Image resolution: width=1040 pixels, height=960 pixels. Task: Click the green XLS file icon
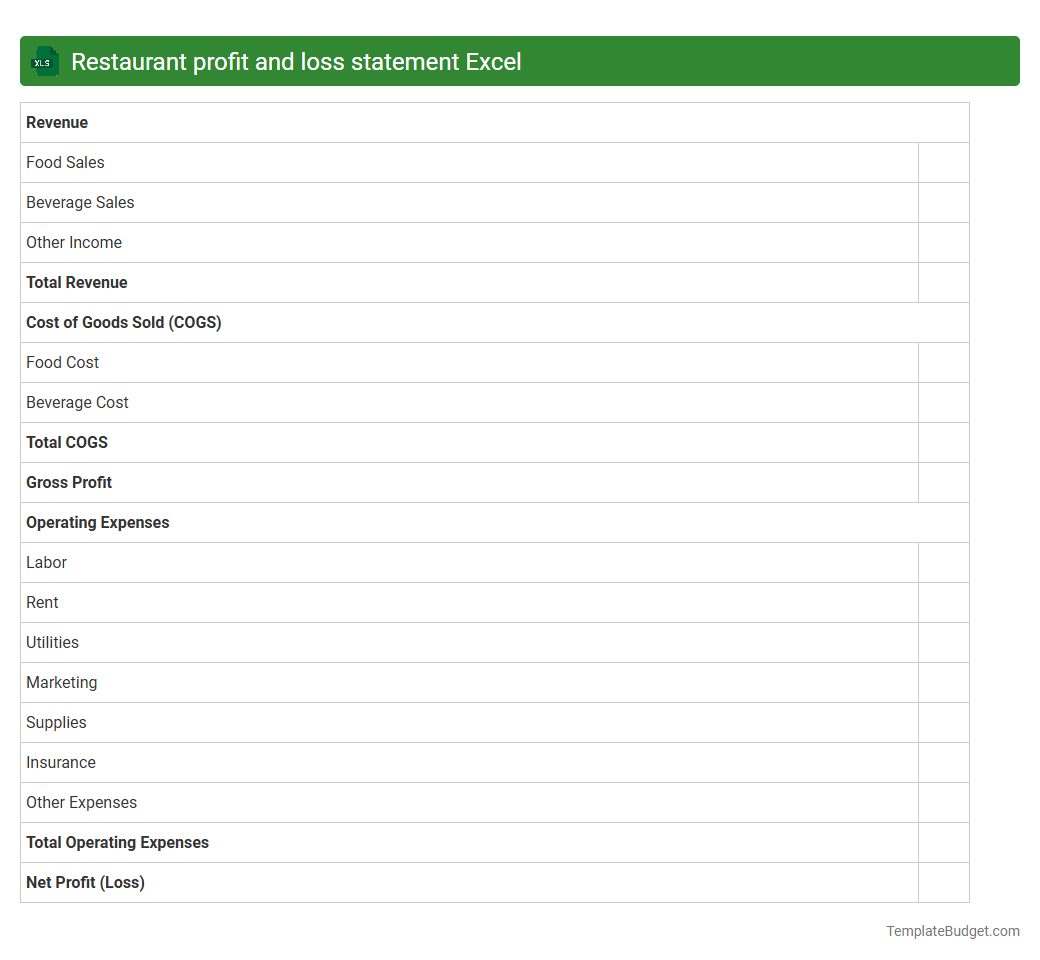(x=44, y=61)
